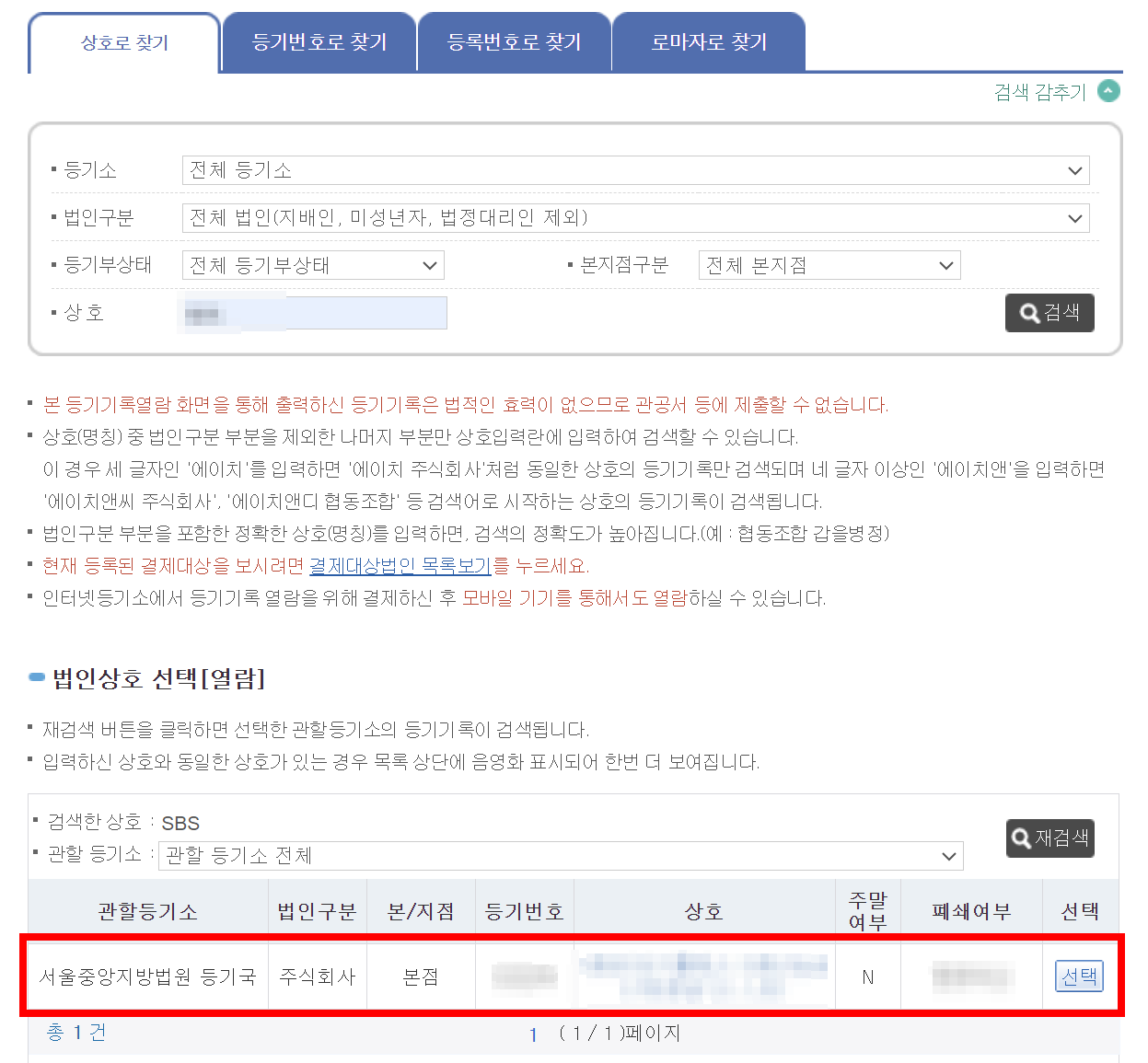1148x1063 pixels.
Task: Open the 등기소 dropdown (전체 등기소)
Action: coord(635,170)
